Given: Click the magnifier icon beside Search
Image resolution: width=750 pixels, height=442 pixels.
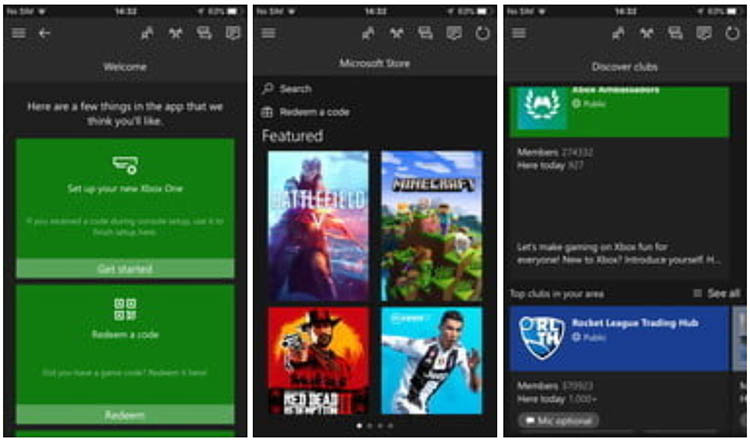Looking at the screenshot, I should 268,88.
